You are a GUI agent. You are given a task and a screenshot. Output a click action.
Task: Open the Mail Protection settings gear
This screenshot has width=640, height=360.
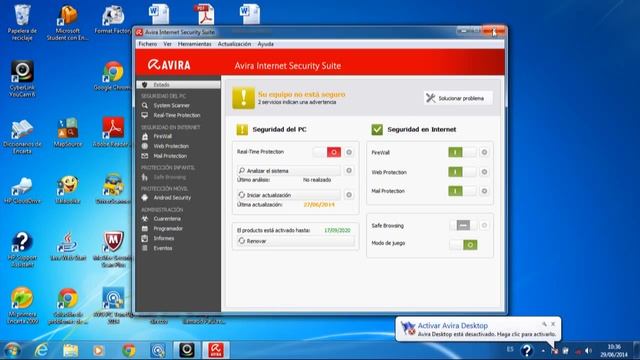pyautogui.click(x=484, y=191)
